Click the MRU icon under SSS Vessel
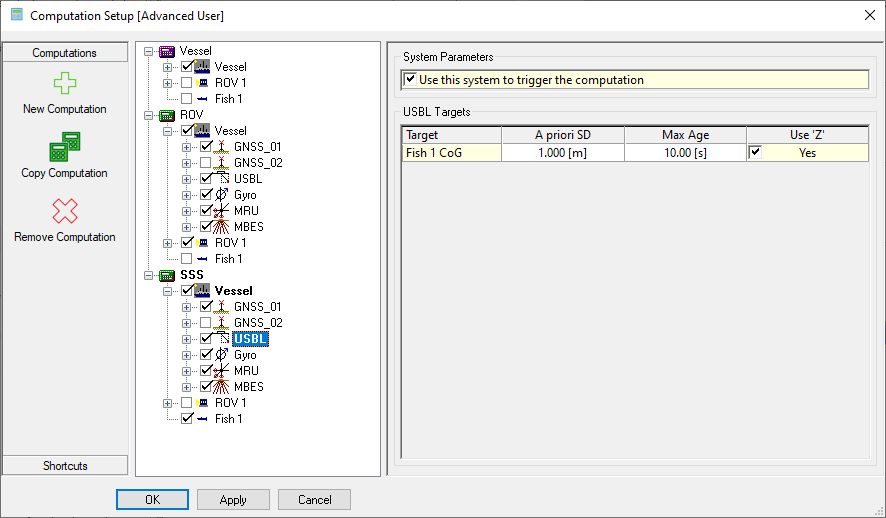 (222, 371)
